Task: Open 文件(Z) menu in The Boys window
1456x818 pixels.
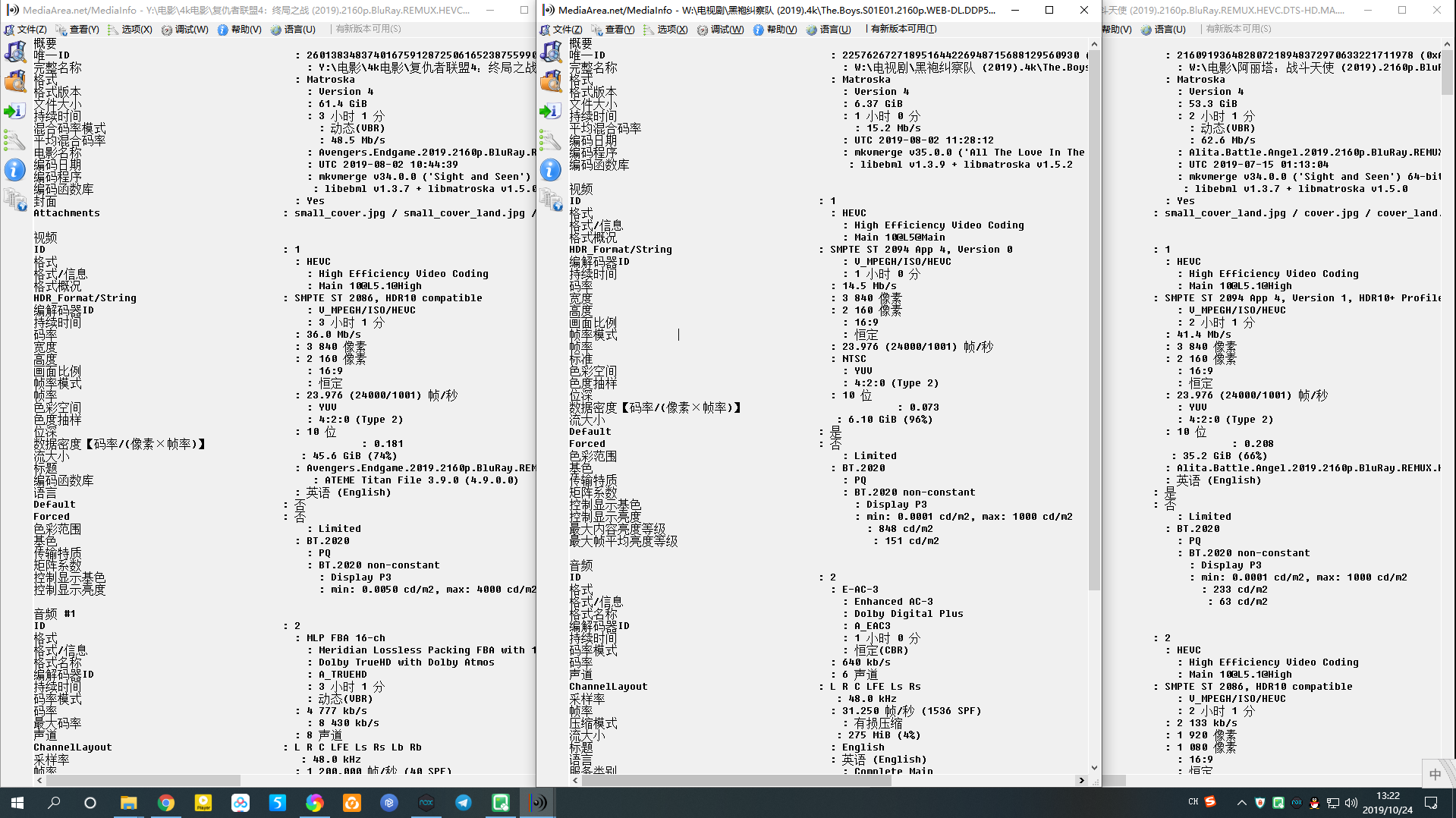Action: [561, 30]
